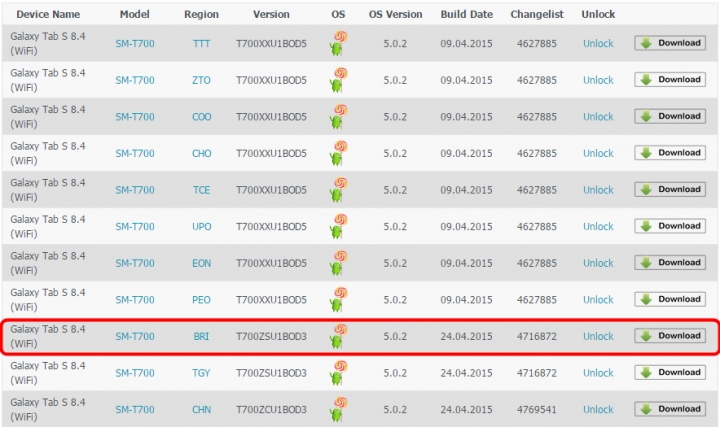Download the CHO region firmware
Viewport: 720px width, 427px height.
[x=670, y=153]
